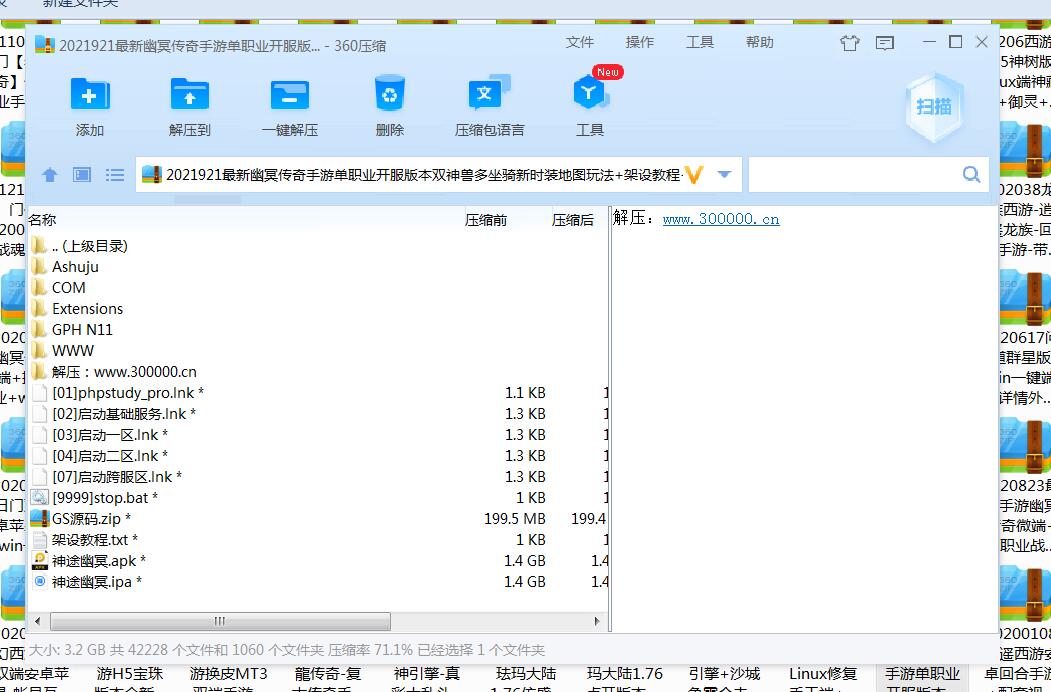This screenshot has width=1051, height=692.
Task: Sort files by the 名称 column header
Action: pyautogui.click(x=43, y=220)
